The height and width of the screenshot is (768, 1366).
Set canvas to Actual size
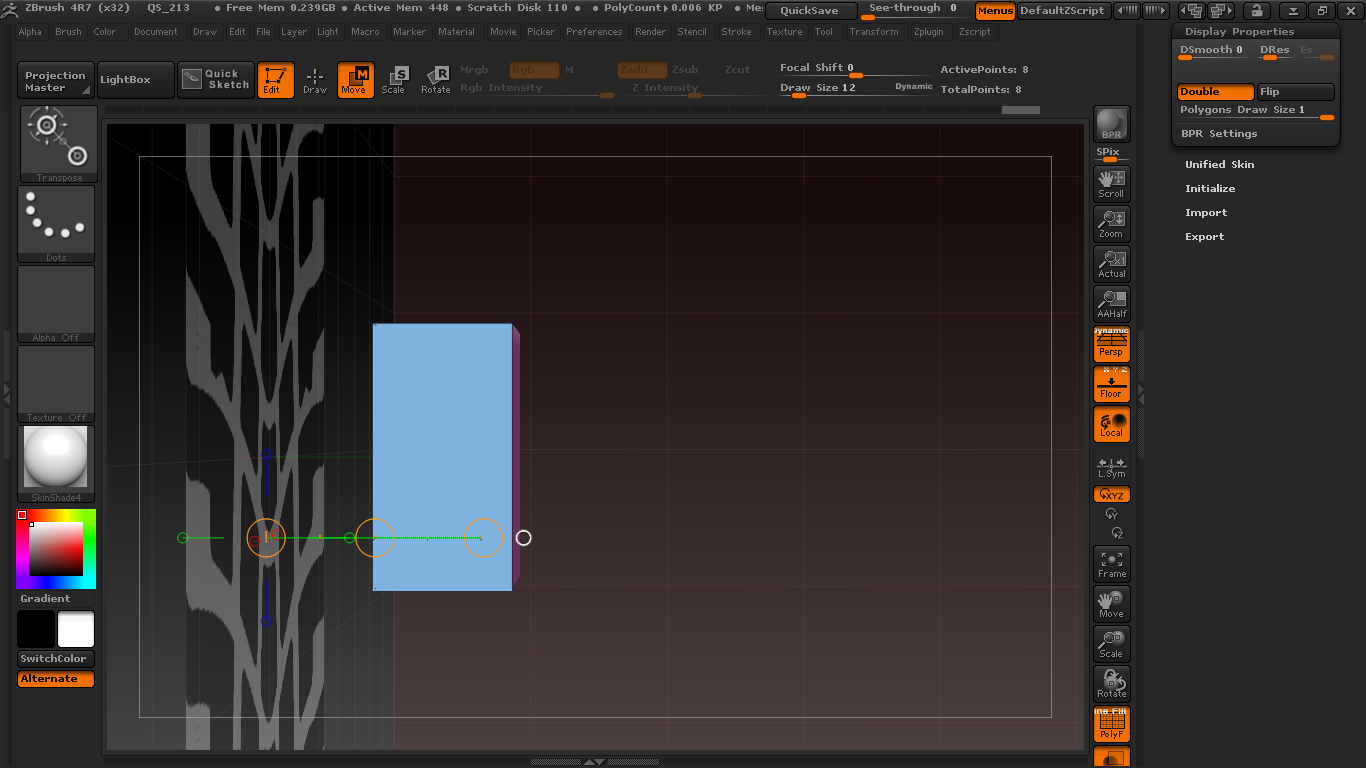1111,263
